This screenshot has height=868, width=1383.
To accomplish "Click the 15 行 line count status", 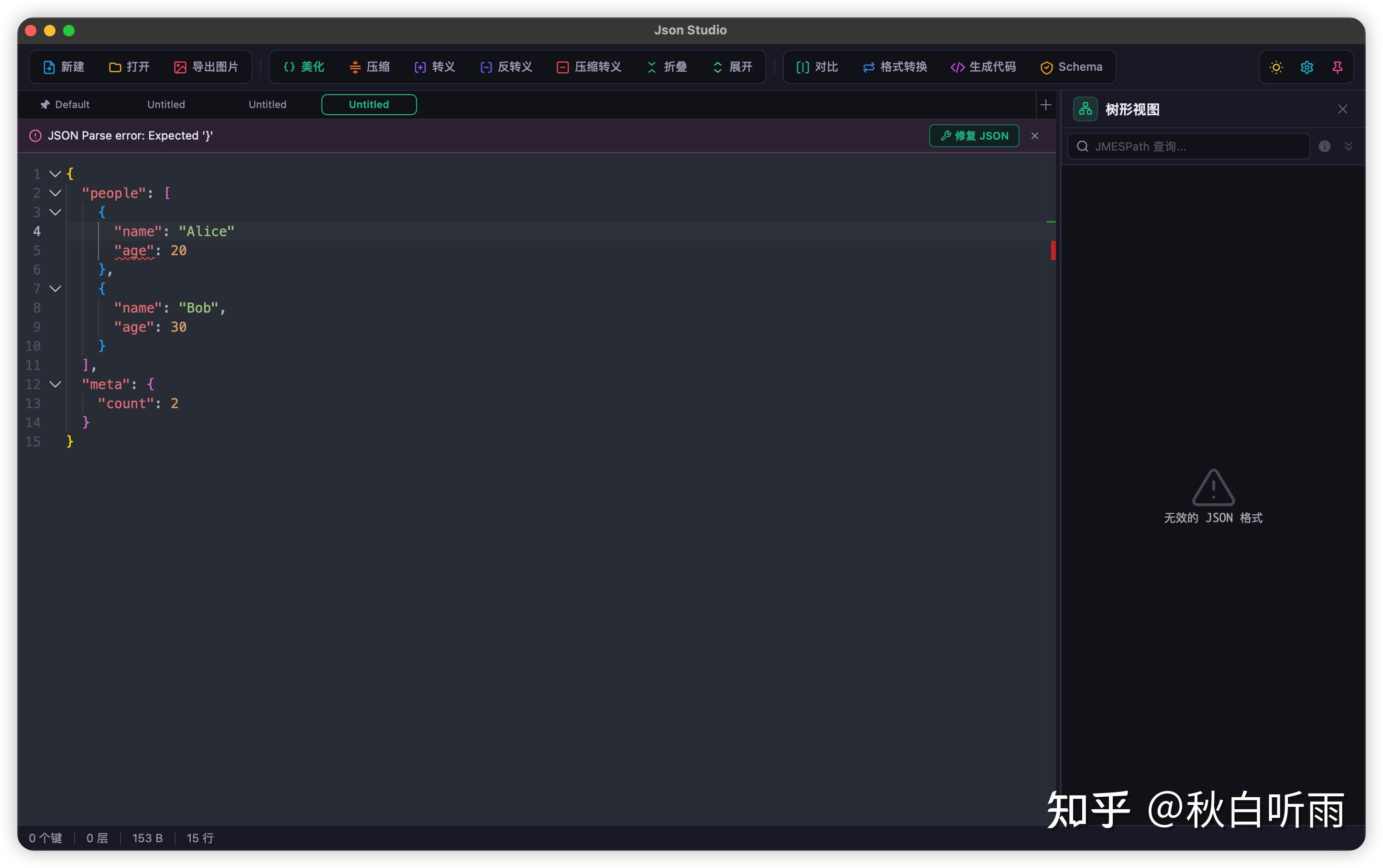I will point(200,838).
